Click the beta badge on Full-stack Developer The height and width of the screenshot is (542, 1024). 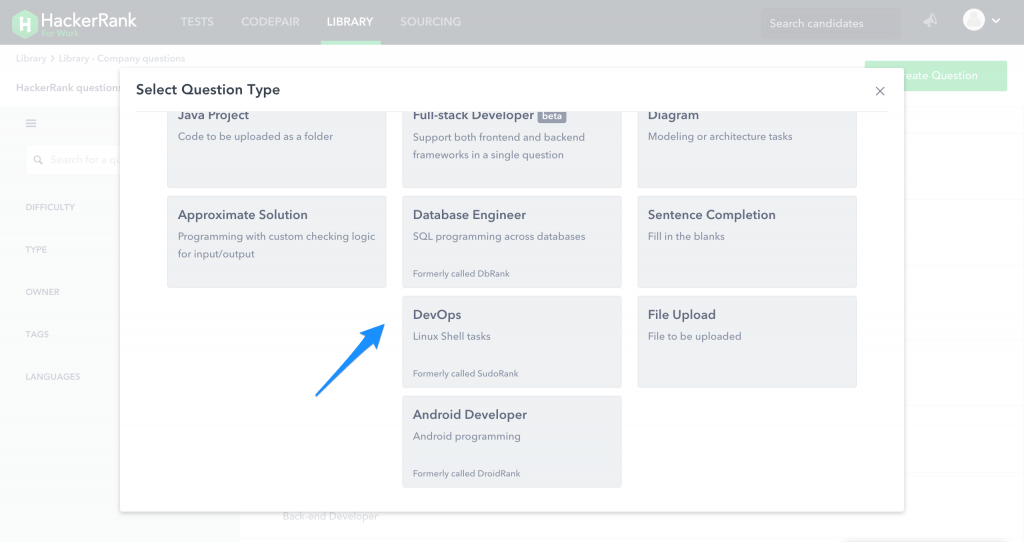click(x=552, y=116)
